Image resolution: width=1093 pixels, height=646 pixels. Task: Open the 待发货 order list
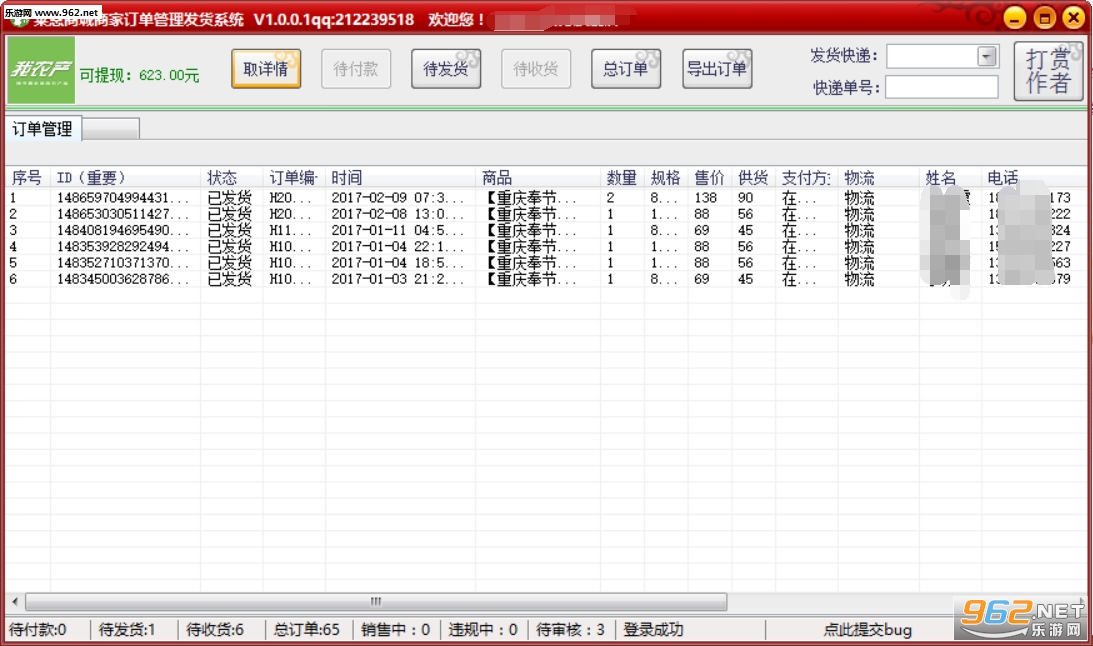pyautogui.click(x=446, y=69)
